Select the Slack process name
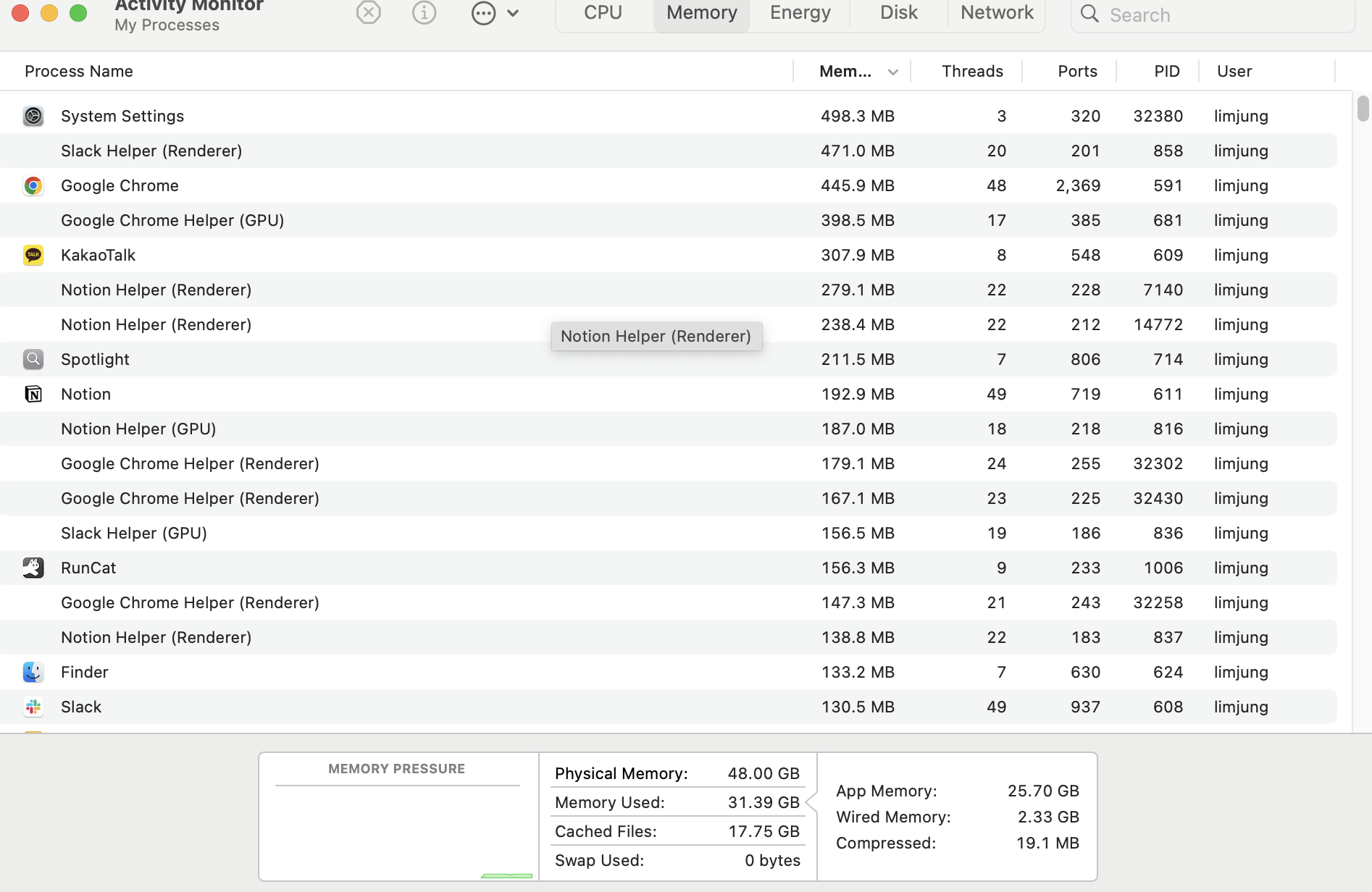Viewport: 1372px width, 892px height. pyautogui.click(x=81, y=707)
